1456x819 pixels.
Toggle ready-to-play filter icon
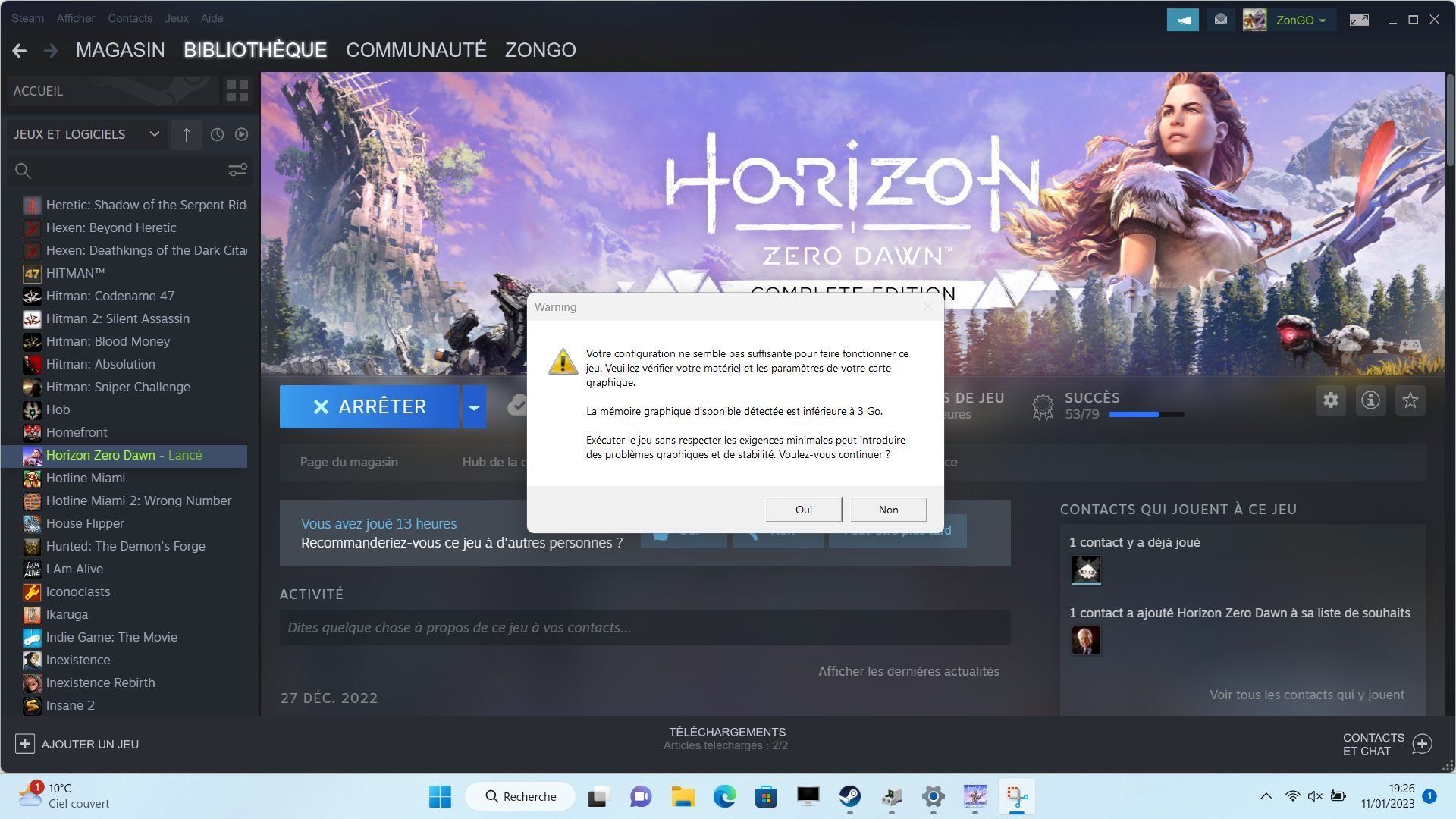[x=241, y=134]
